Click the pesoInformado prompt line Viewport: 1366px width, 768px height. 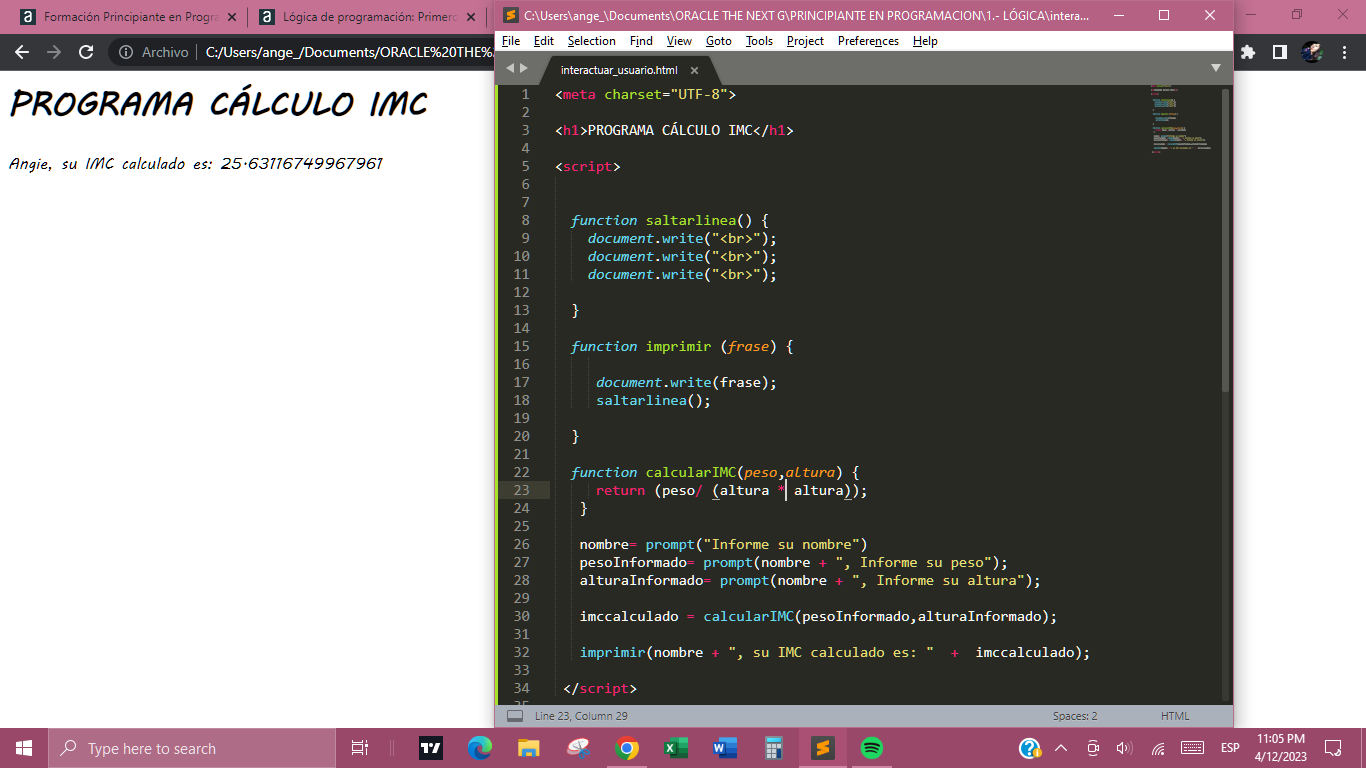click(794, 562)
